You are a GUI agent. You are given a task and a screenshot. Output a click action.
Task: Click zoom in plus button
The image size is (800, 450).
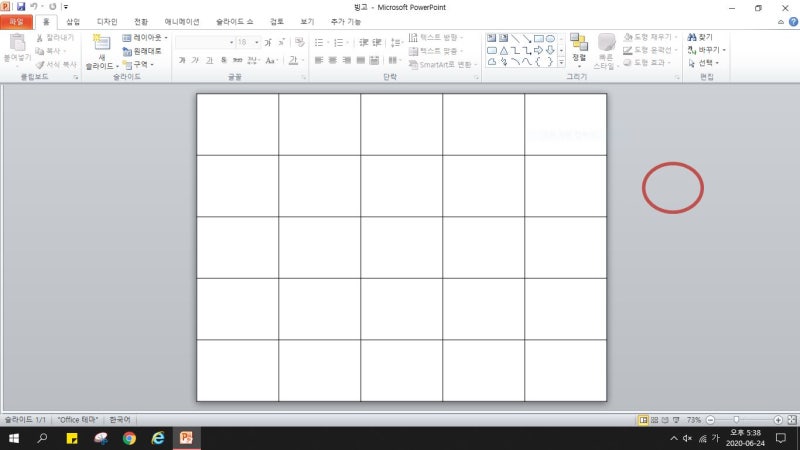coord(778,419)
